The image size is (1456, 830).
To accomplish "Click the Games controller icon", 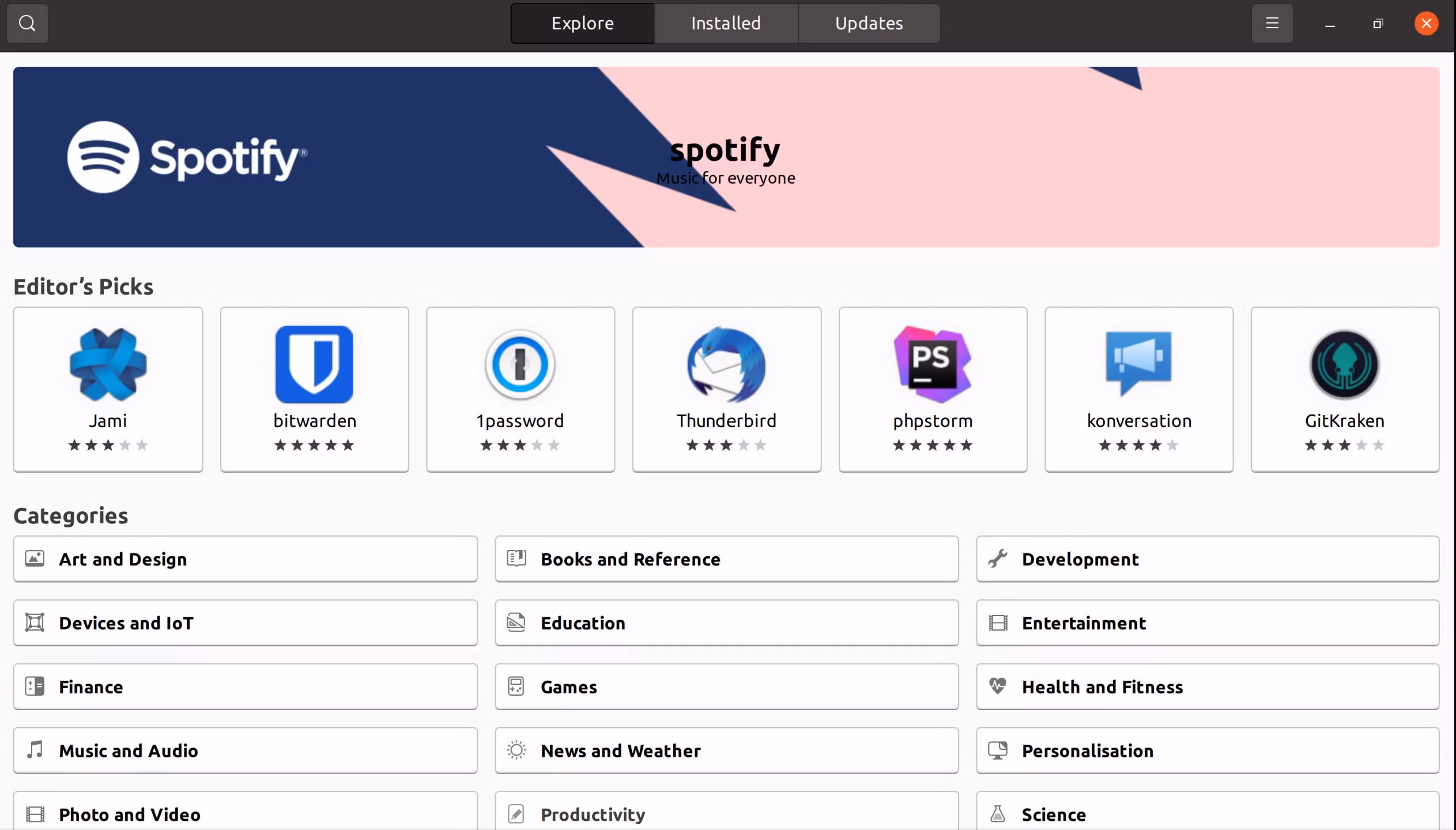I will tap(516, 686).
